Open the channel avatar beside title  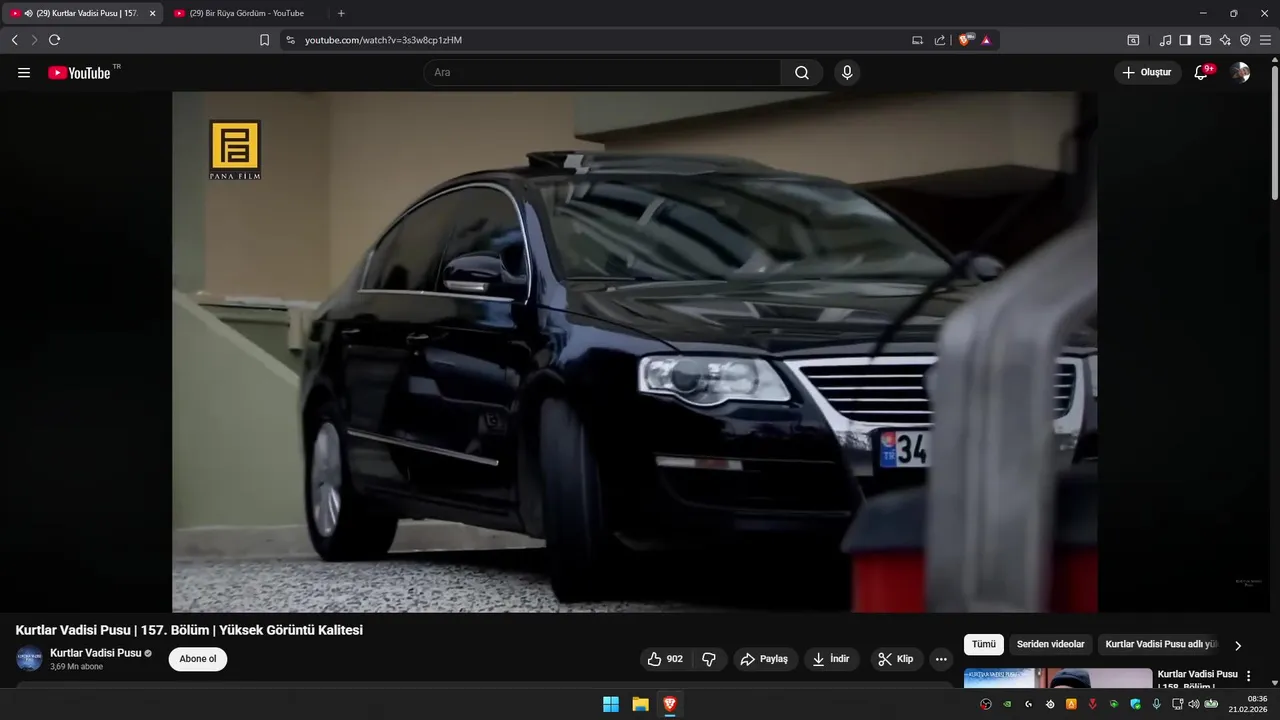pos(29,659)
